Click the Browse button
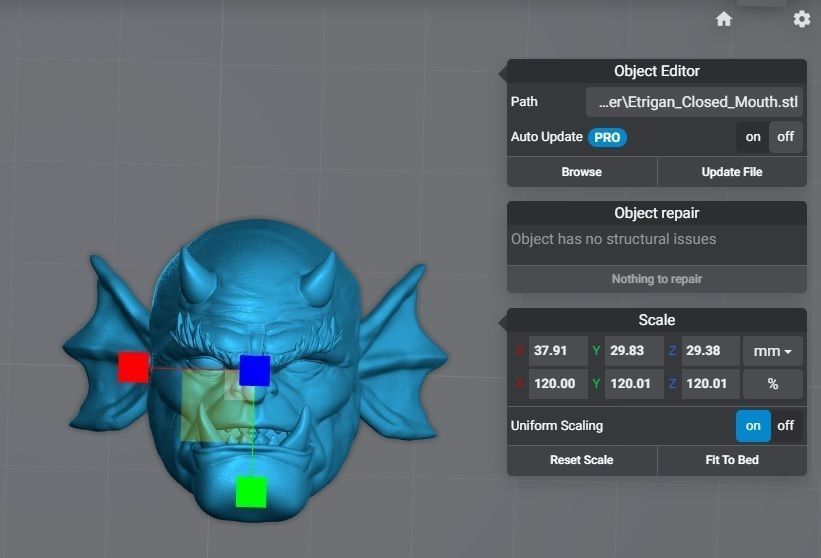The image size is (821, 558). point(582,172)
